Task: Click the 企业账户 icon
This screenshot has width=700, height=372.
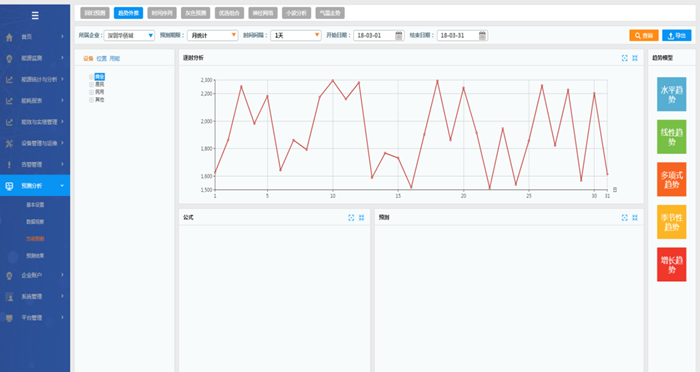Action: click(9, 276)
